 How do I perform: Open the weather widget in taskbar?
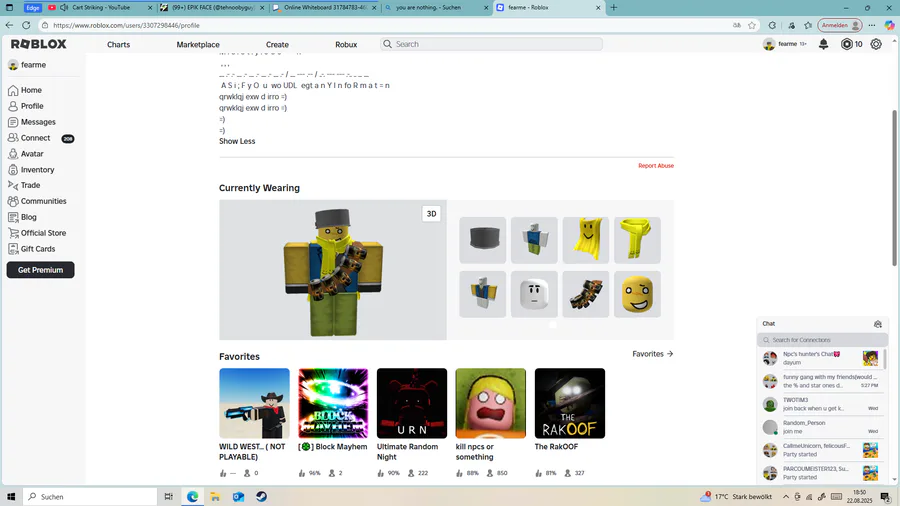[736, 497]
